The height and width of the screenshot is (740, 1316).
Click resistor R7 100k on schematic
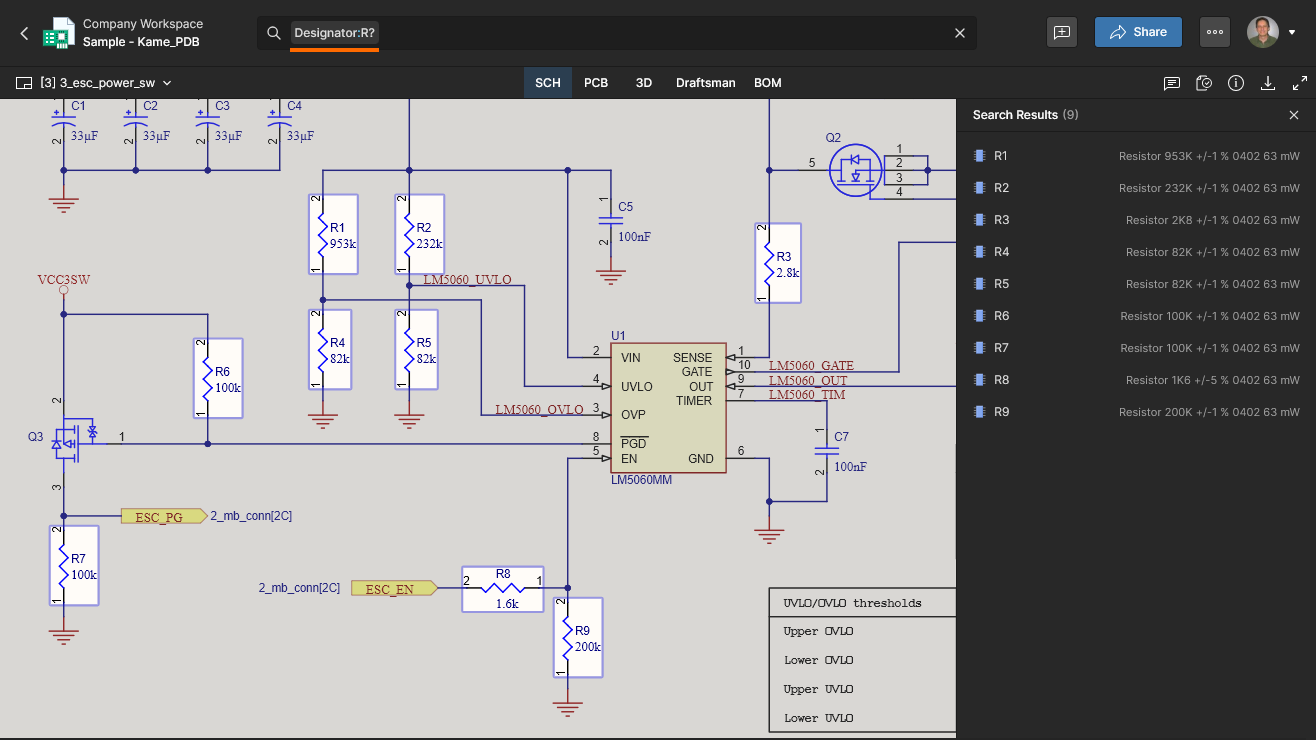click(x=75, y=565)
